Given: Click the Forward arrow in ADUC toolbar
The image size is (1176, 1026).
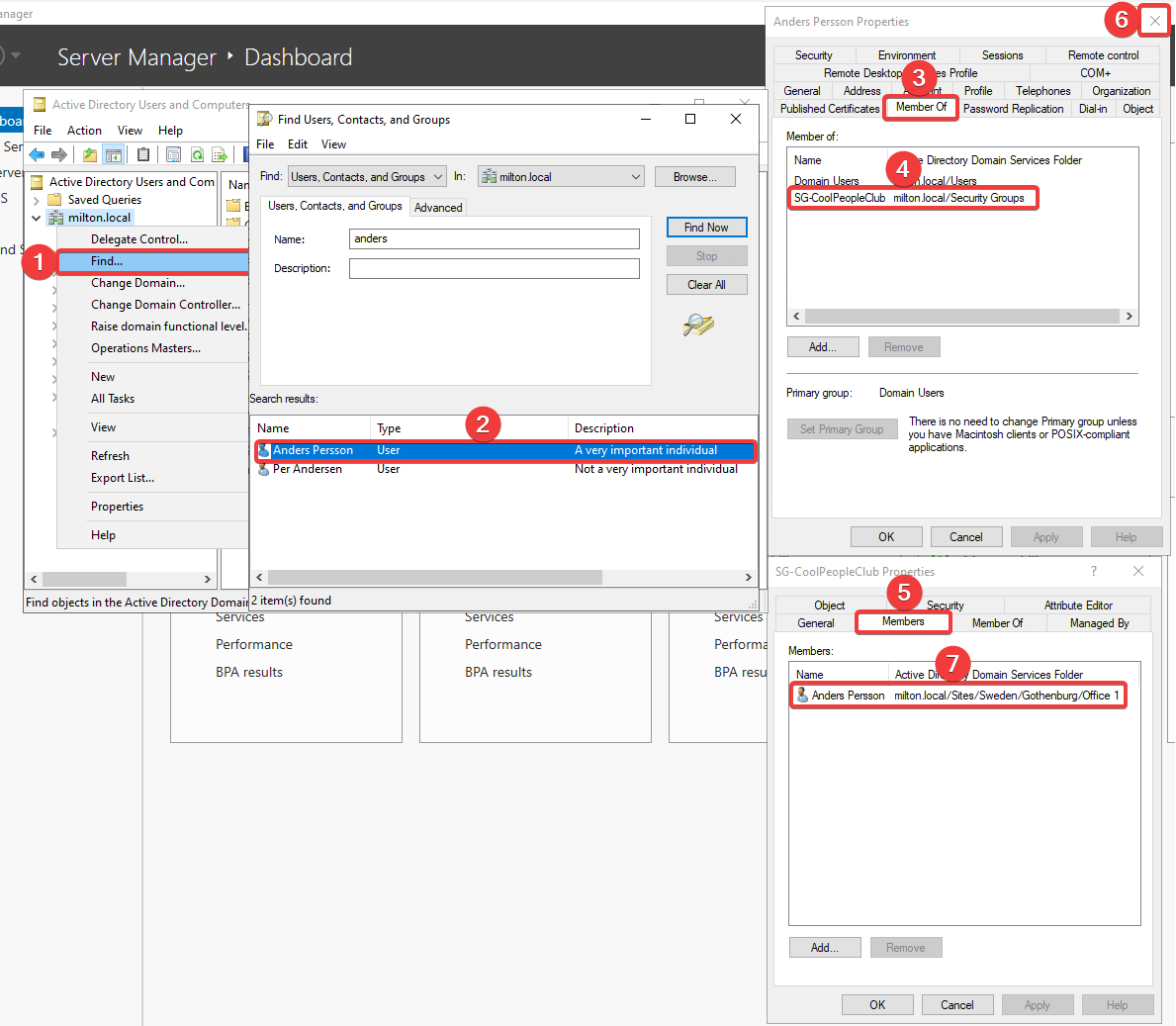Looking at the screenshot, I should [59, 154].
